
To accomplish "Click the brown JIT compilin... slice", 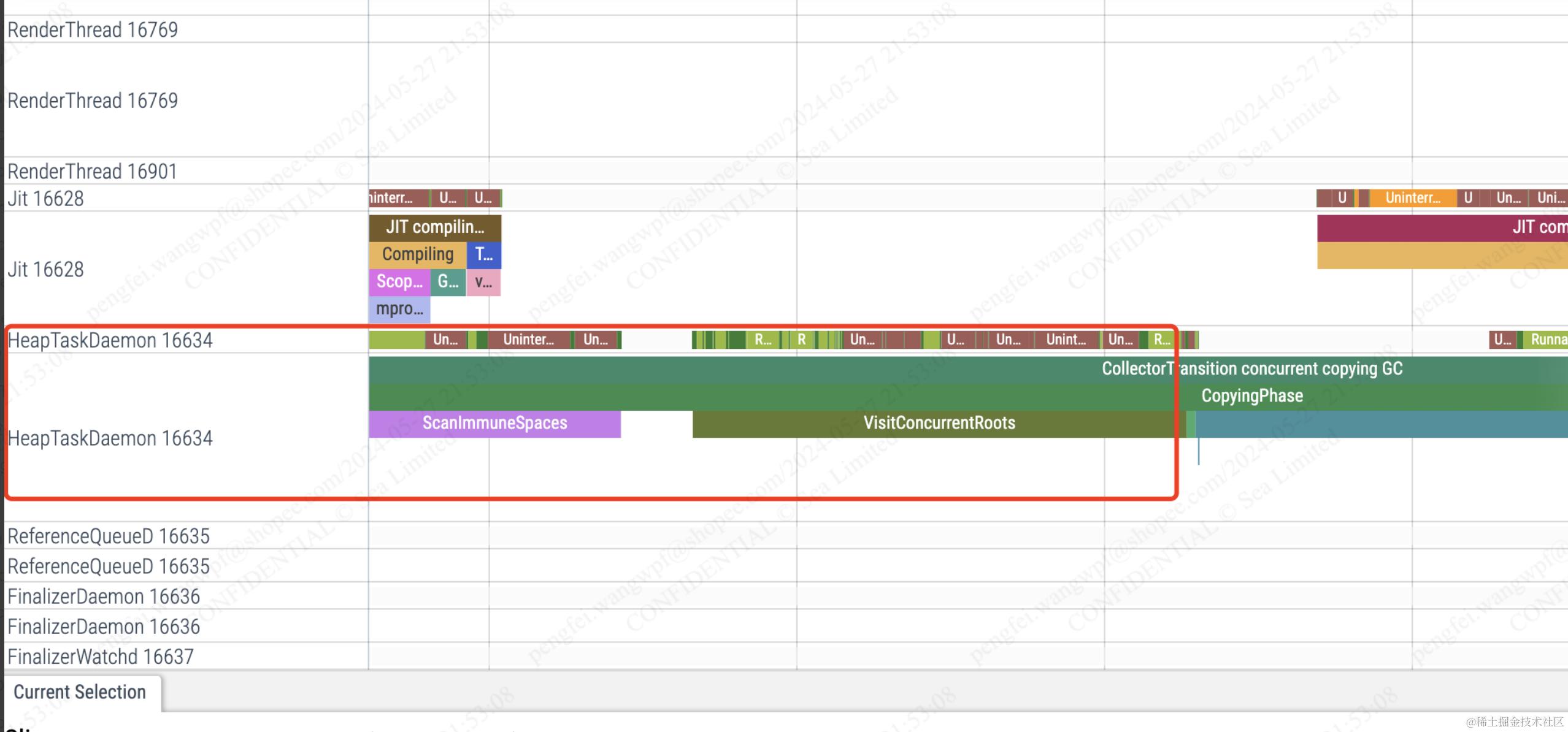I will [x=435, y=227].
